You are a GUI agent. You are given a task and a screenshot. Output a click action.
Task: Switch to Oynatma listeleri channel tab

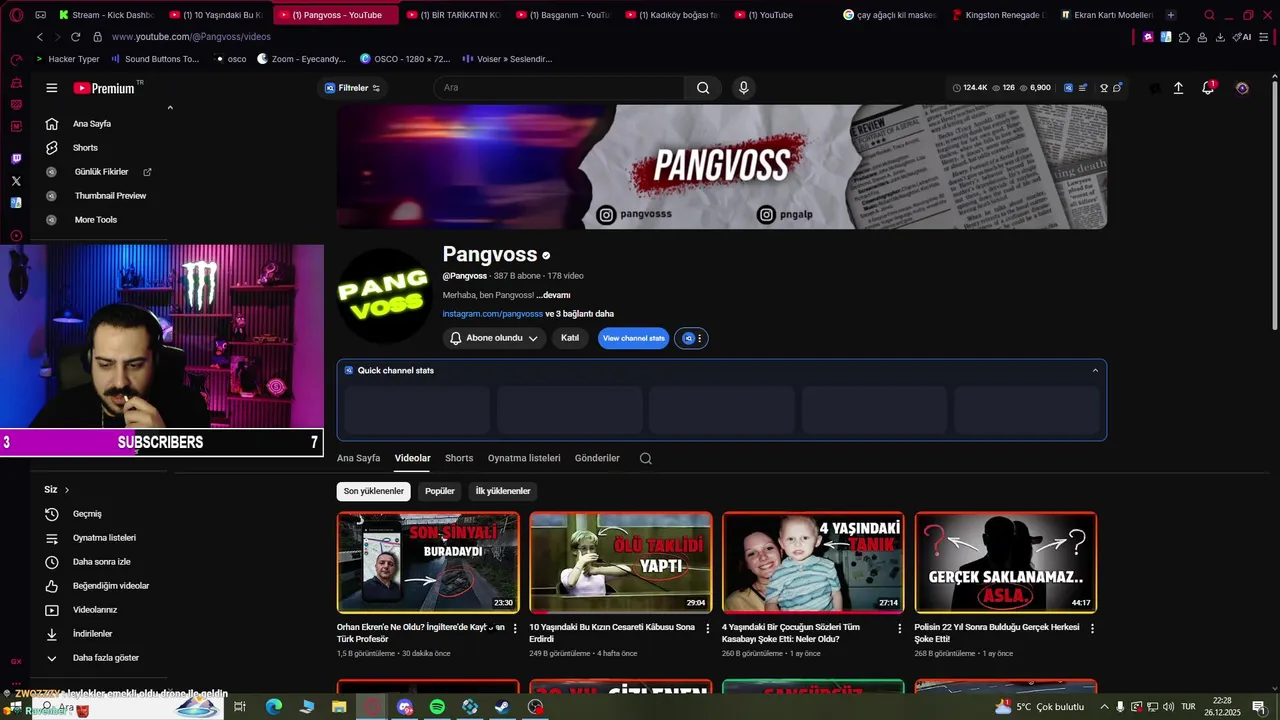pos(524,458)
